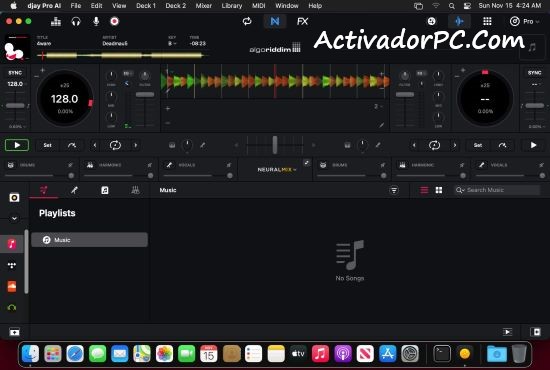Viewport: 550px width, 370px height.
Task: Click deck 1 track overview waveform
Action: coord(123,55)
